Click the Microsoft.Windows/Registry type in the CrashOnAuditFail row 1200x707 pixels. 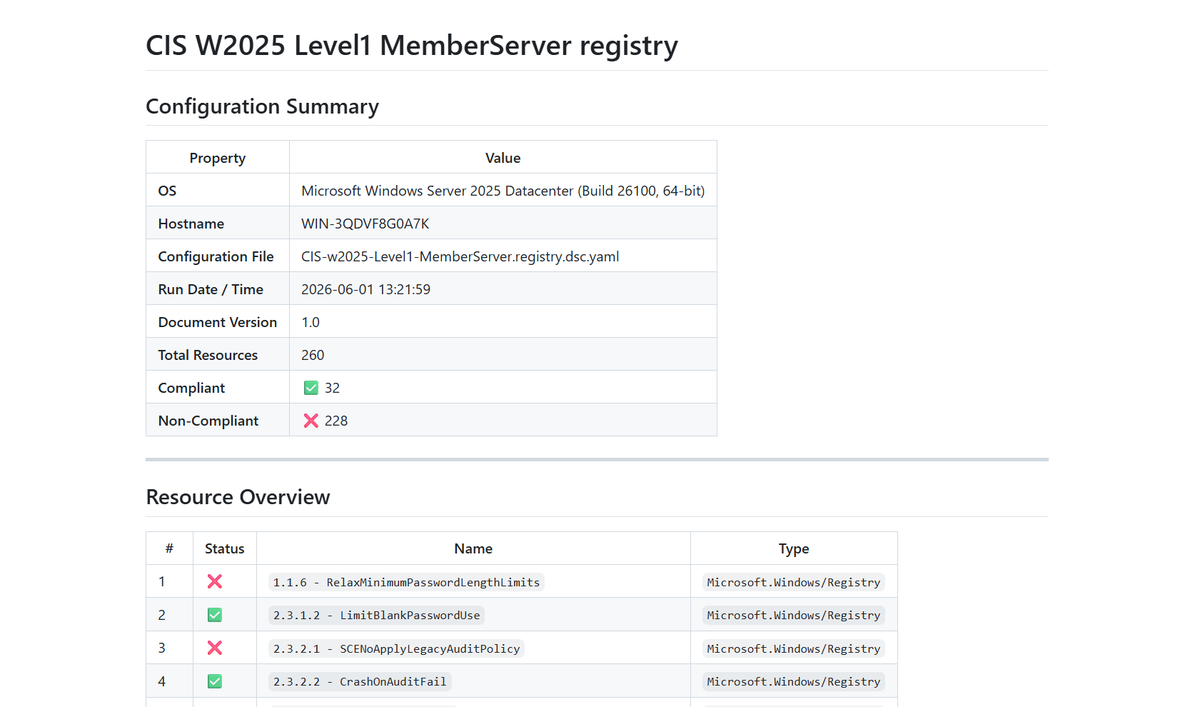pos(794,681)
